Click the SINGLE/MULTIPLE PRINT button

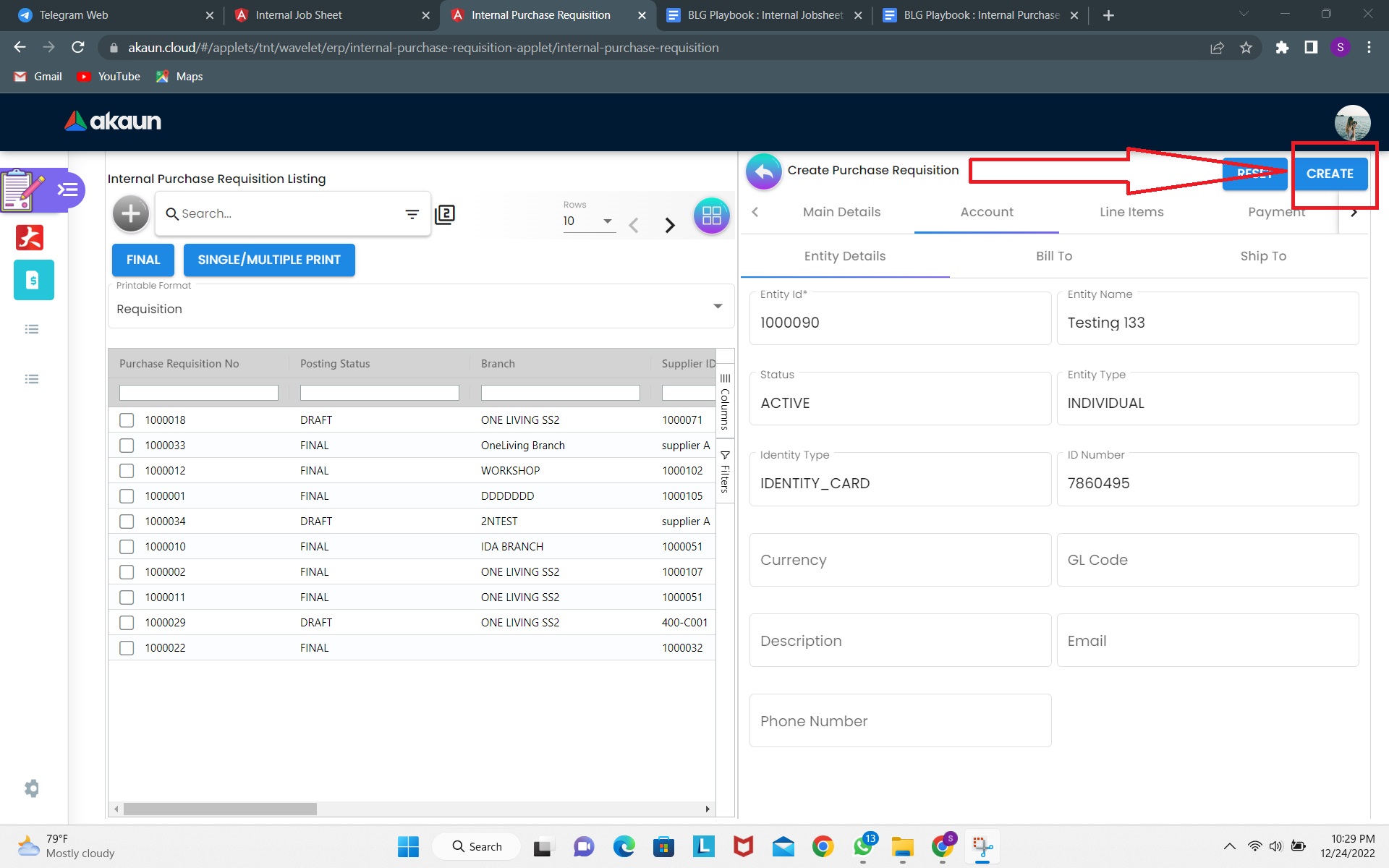pos(269,260)
